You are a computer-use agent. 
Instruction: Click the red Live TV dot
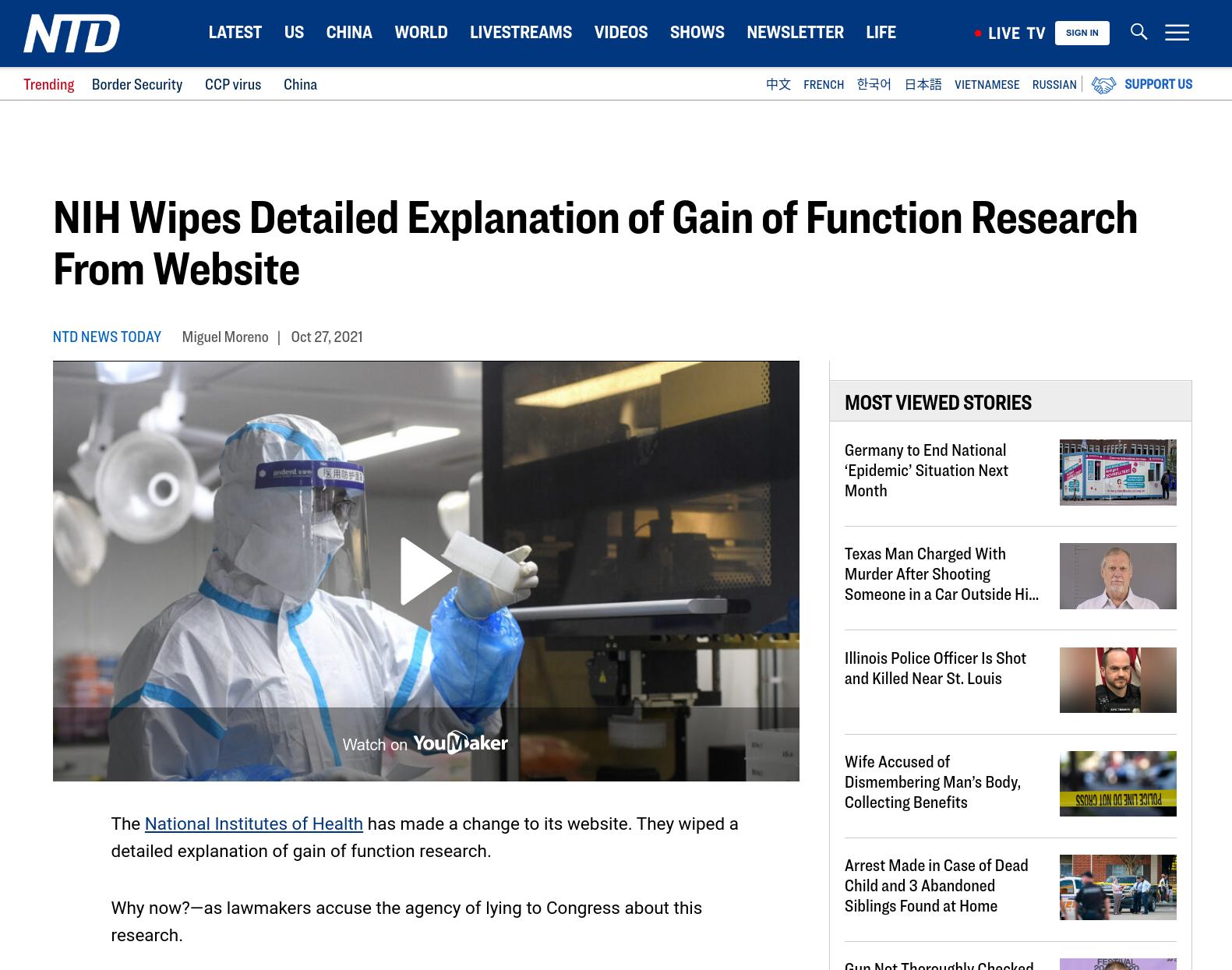pyautogui.click(x=978, y=34)
